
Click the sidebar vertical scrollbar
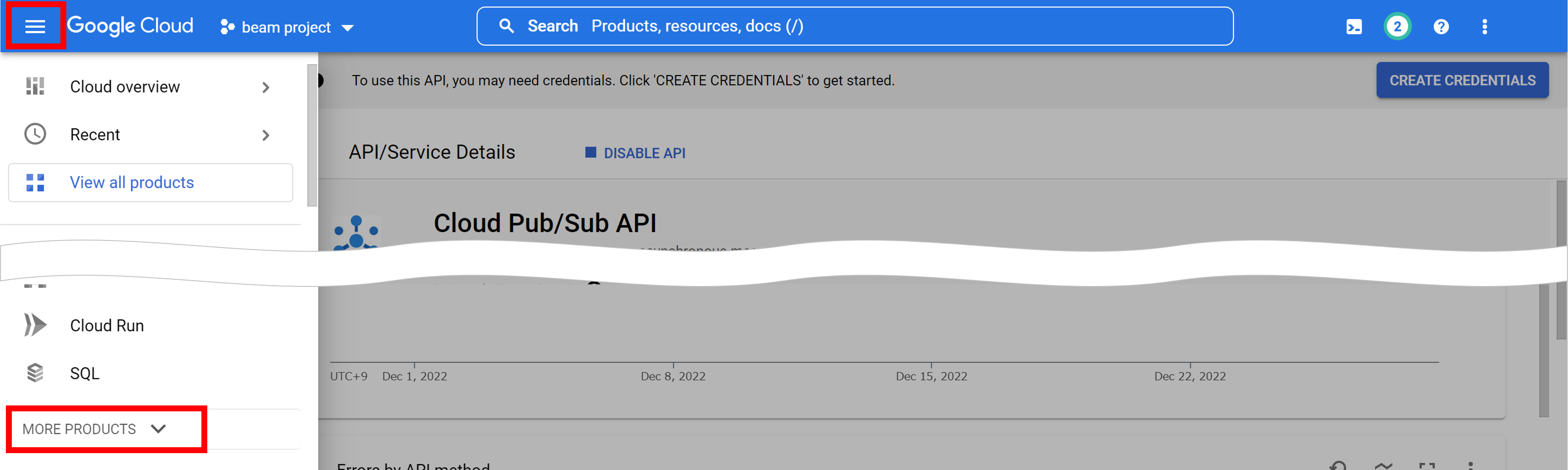pyautogui.click(x=312, y=135)
